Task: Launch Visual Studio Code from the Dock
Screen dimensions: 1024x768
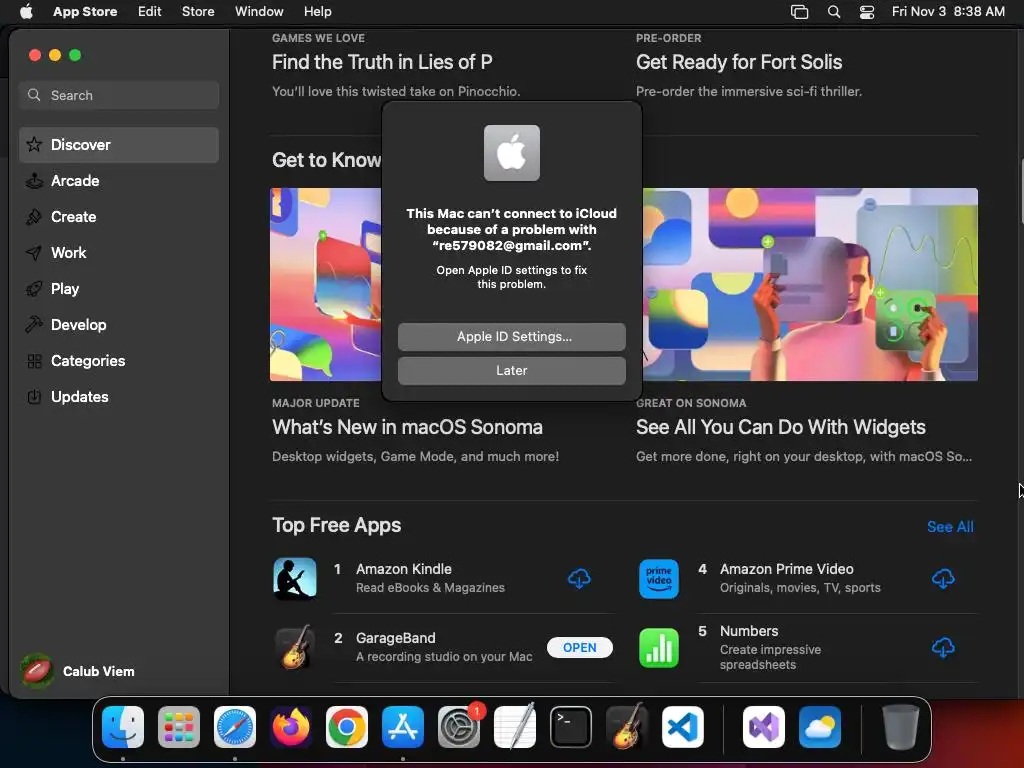Action: 683,727
